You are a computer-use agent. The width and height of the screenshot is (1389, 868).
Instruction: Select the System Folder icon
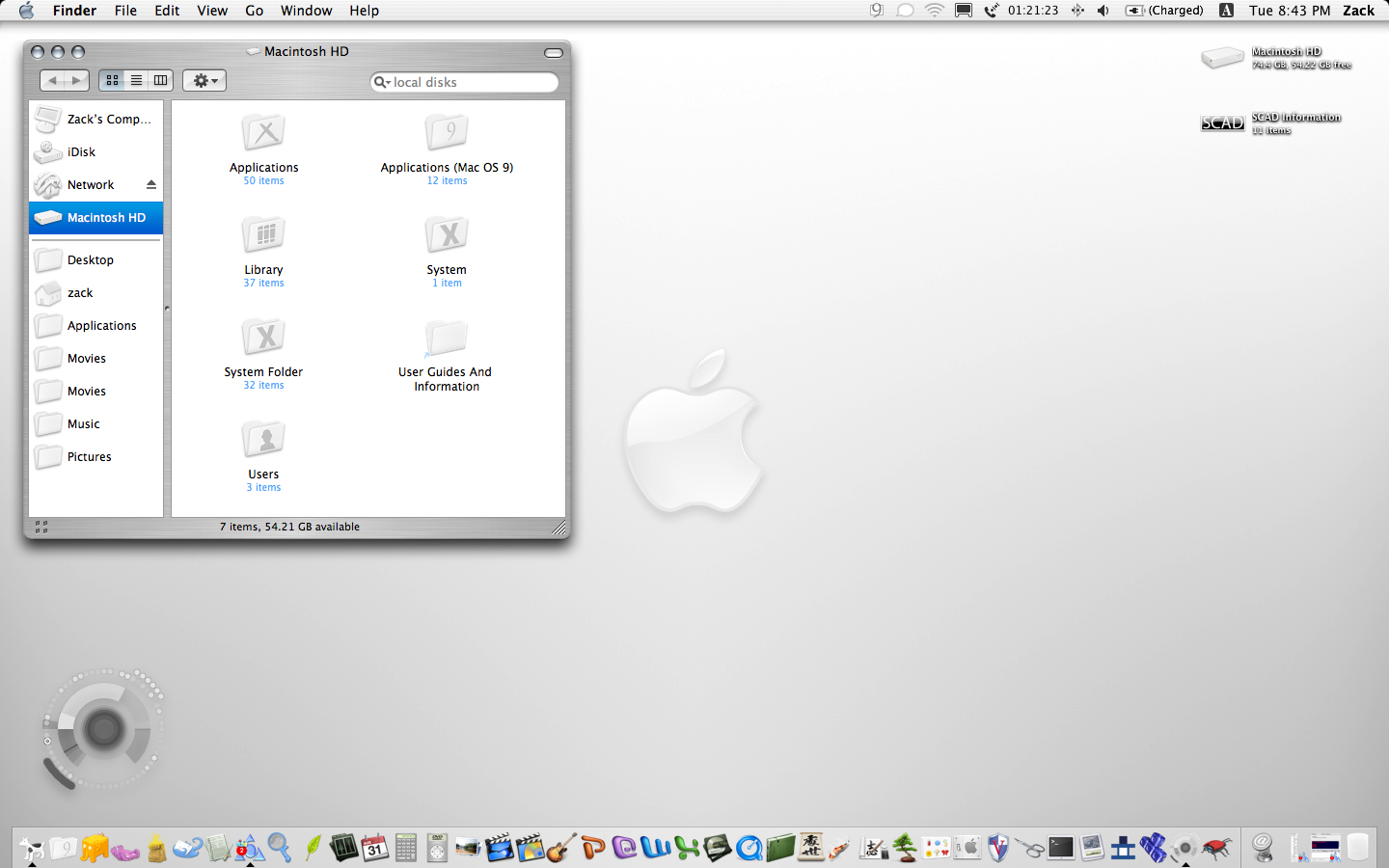(263, 338)
